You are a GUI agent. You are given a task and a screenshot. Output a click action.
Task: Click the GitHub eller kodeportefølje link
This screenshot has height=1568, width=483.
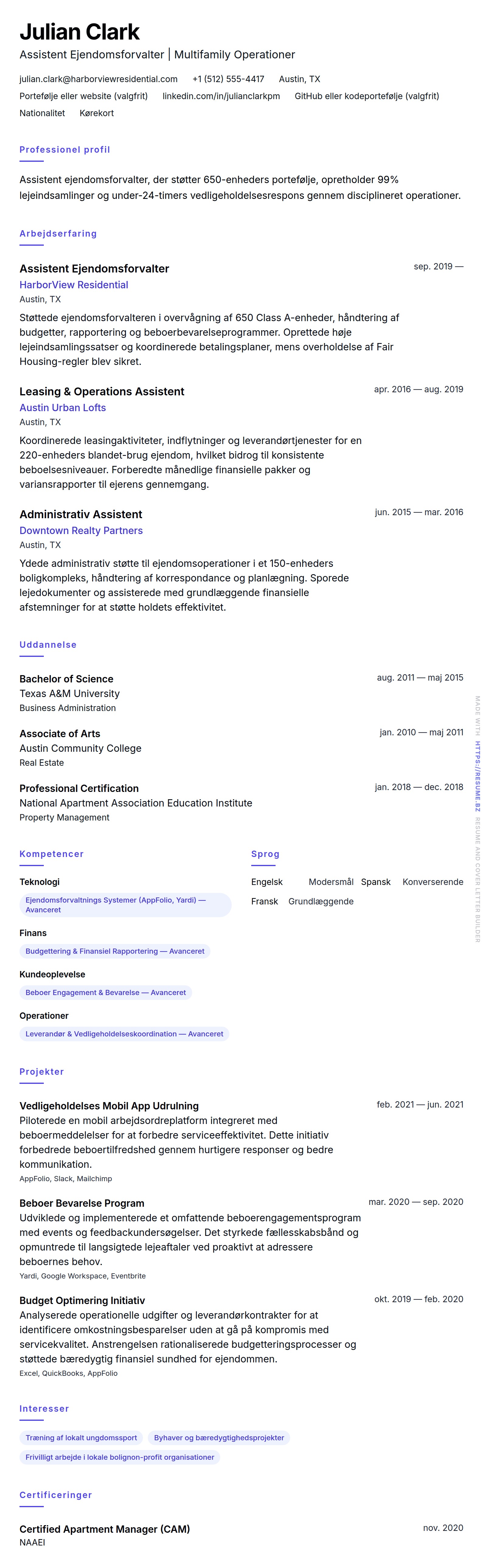pyautogui.click(x=367, y=96)
